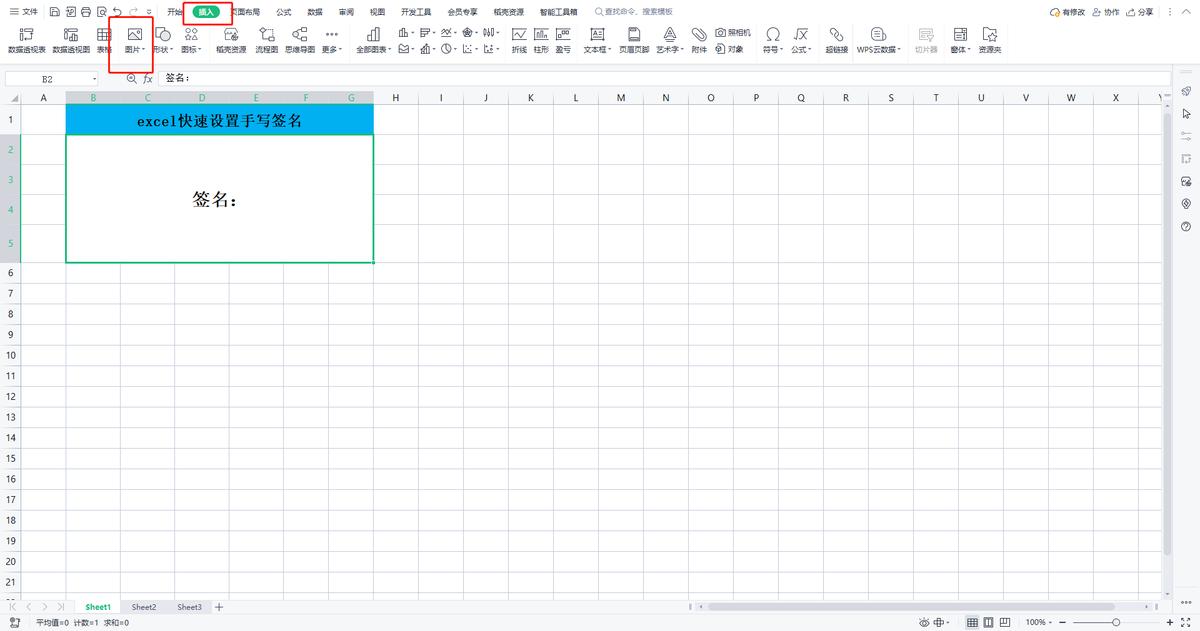Click the normal view icon in status bar
This screenshot has height=631, width=1200.
click(x=972, y=622)
